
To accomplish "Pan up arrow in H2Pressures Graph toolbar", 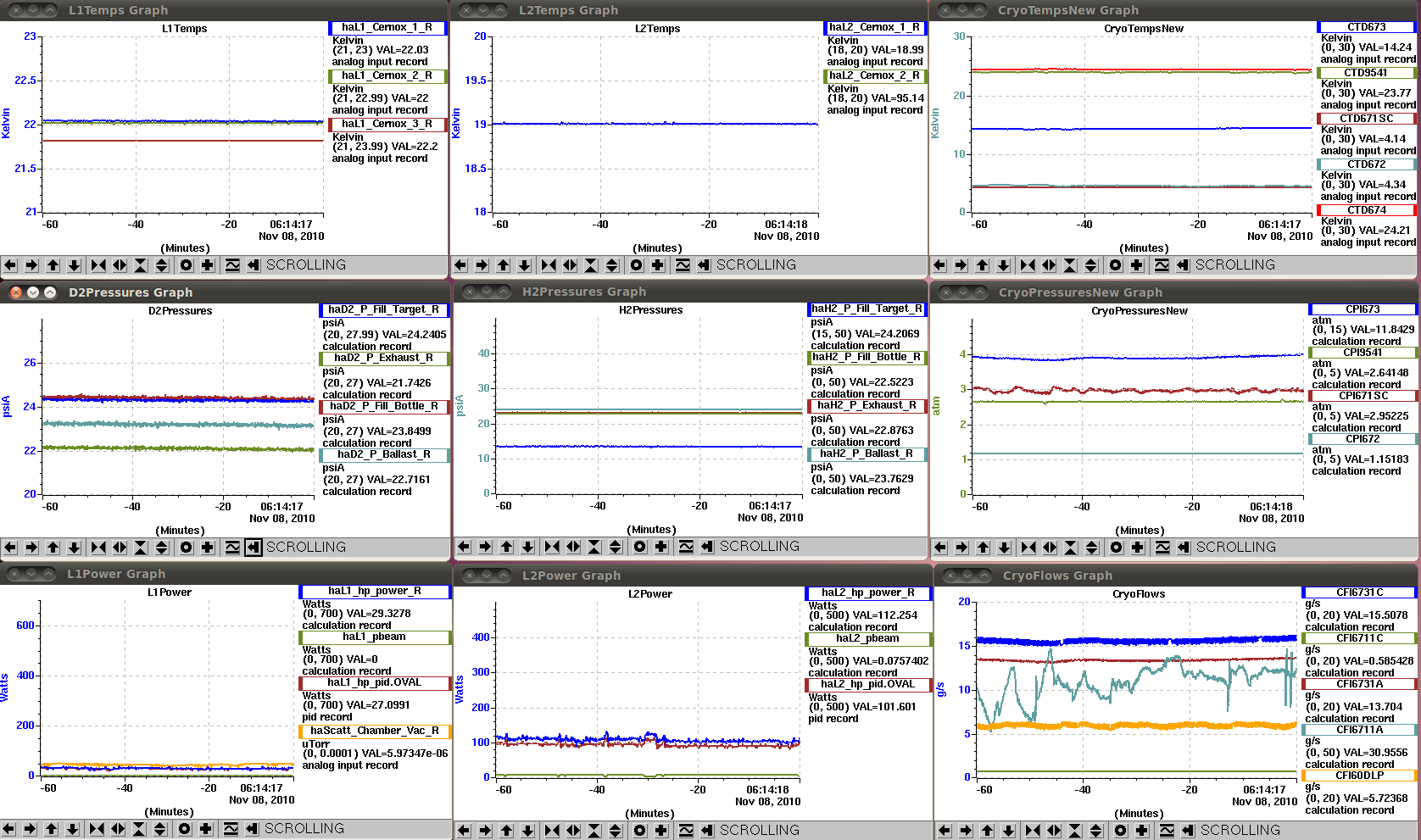I will pos(506,547).
